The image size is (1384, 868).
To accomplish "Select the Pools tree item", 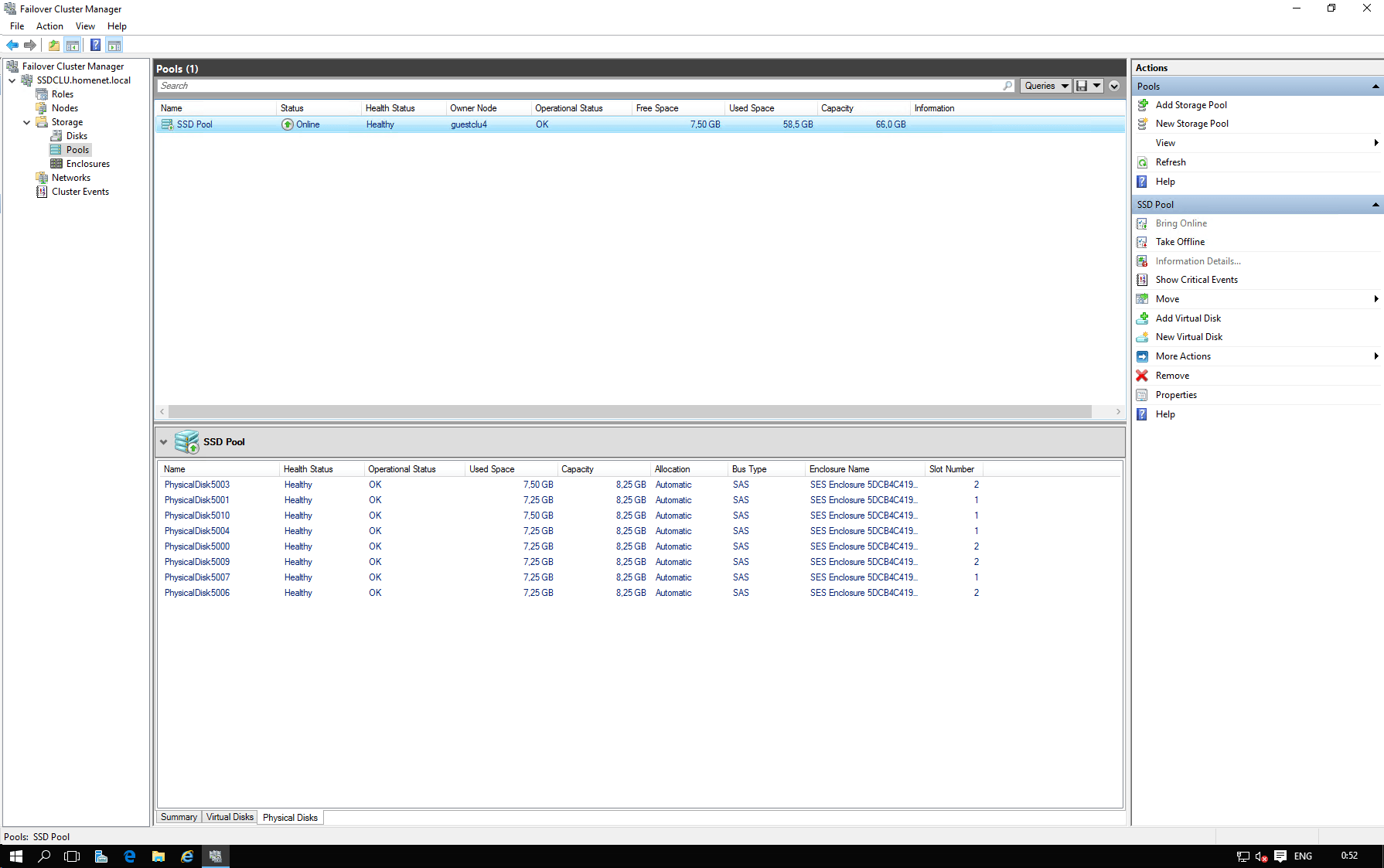I will (77, 150).
